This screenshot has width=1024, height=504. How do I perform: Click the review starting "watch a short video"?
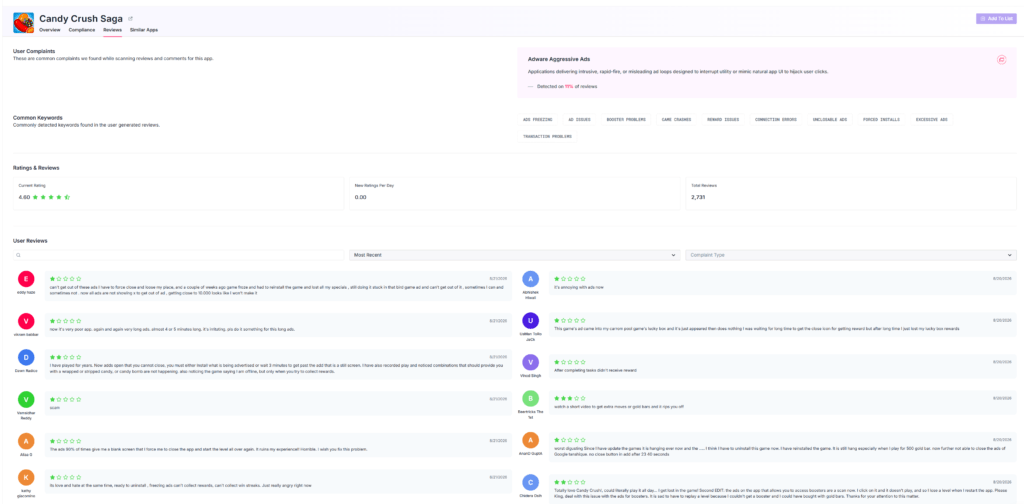[620, 407]
